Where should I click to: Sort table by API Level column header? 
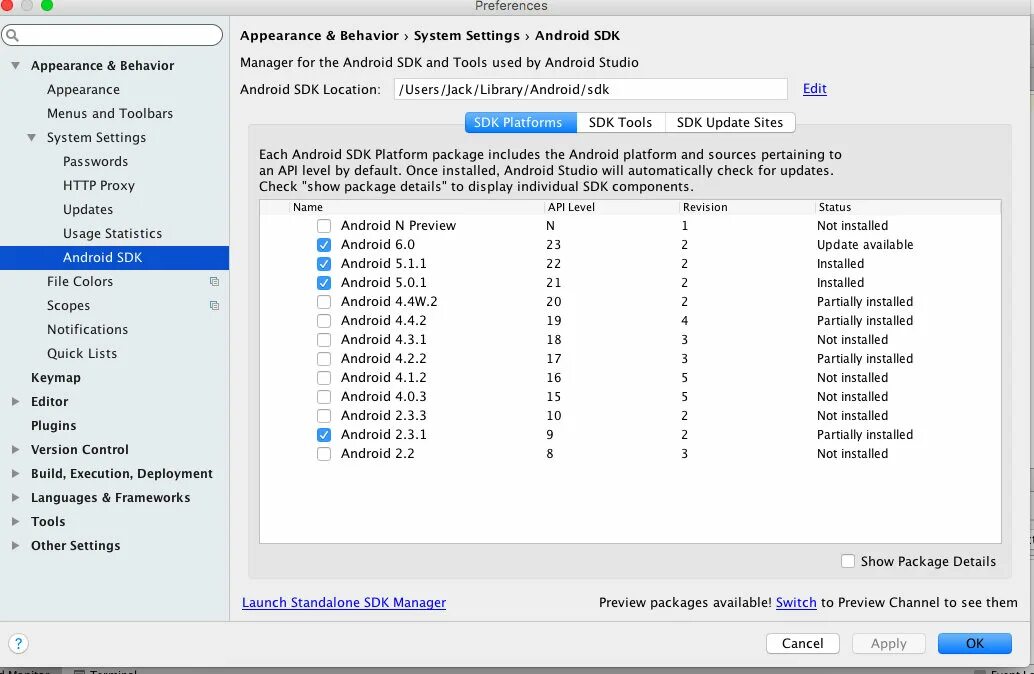point(612,207)
